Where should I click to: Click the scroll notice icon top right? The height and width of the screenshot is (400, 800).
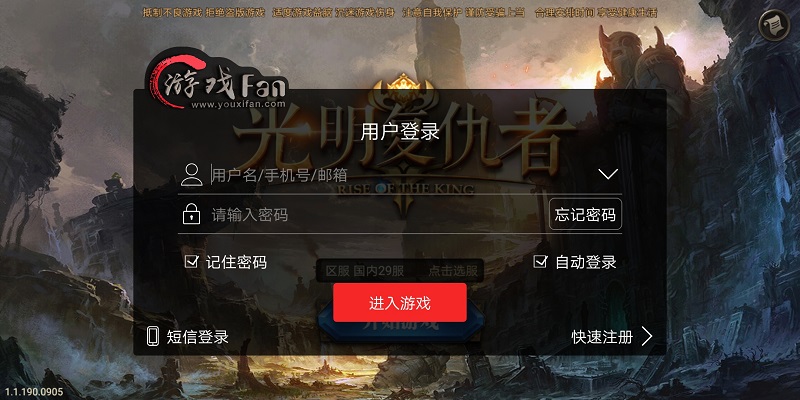[773, 25]
